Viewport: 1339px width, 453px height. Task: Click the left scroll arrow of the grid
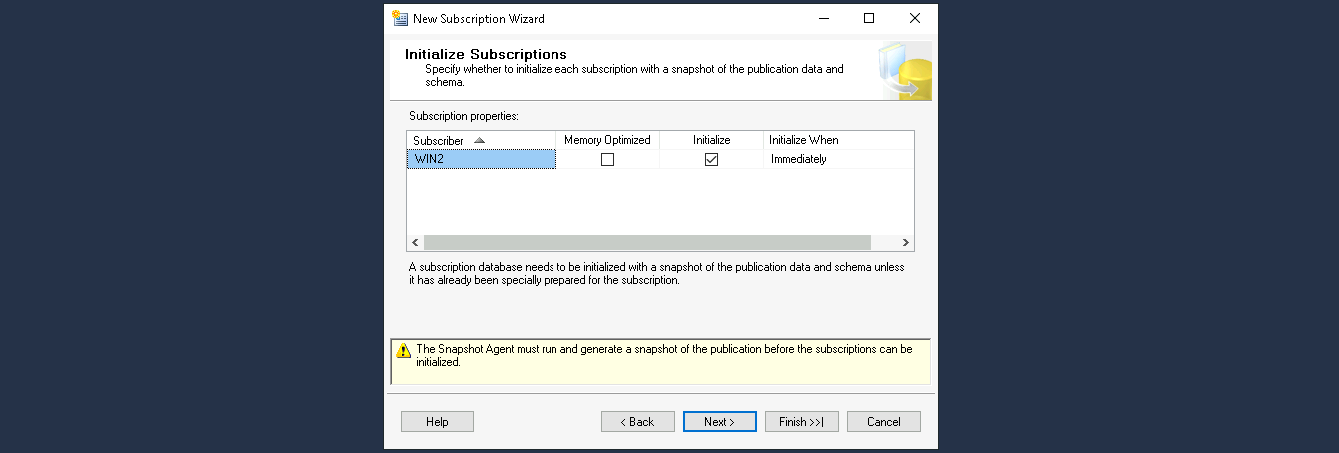(415, 243)
